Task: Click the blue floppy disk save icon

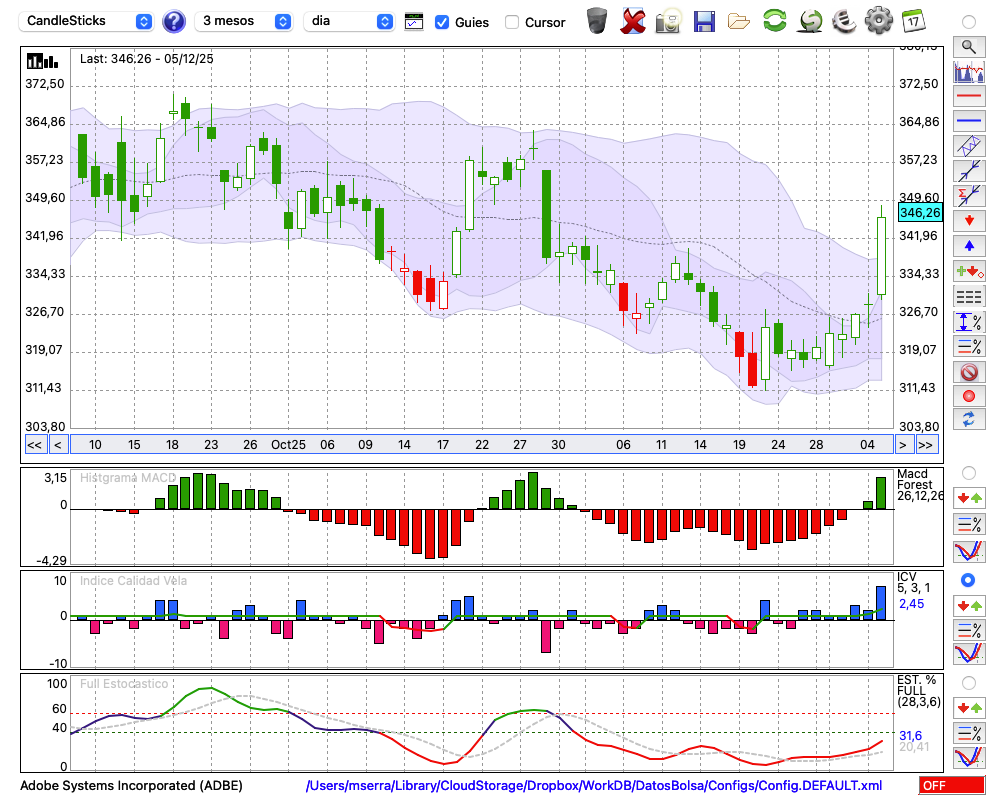Action: click(x=704, y=21)
